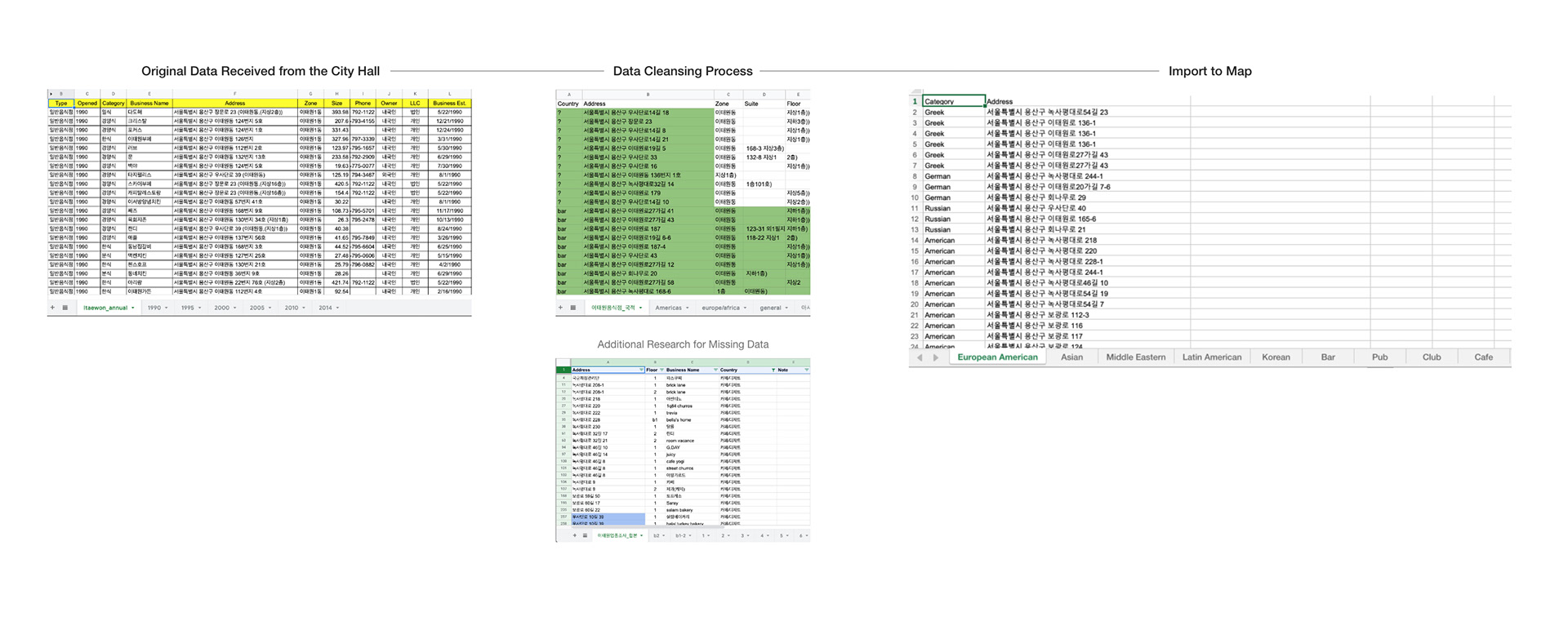Open all-sheets list in Data Cleansing spreadsheet
Screen dimensions: 1568x621
[573, 308]
